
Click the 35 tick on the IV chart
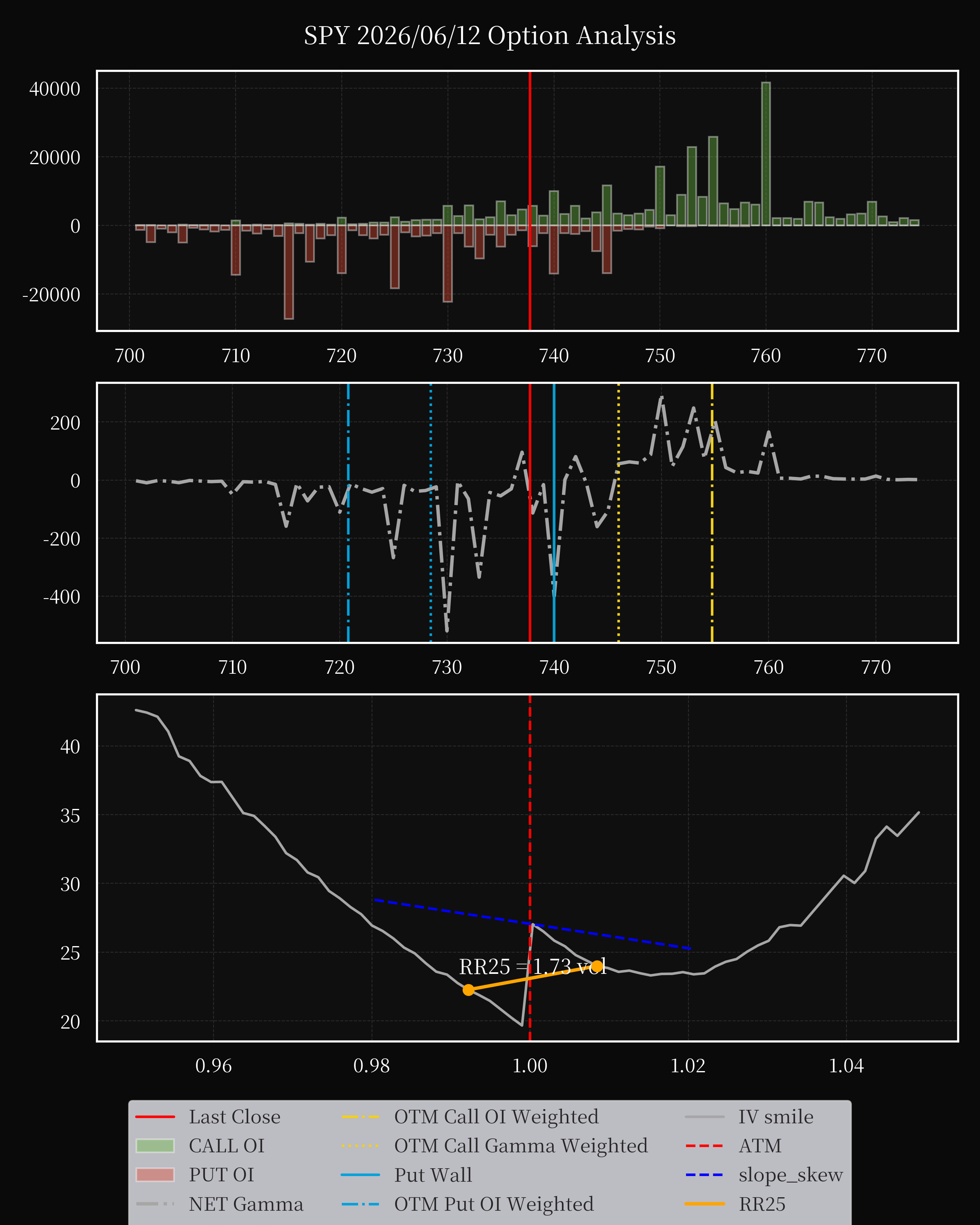(70, 816)
